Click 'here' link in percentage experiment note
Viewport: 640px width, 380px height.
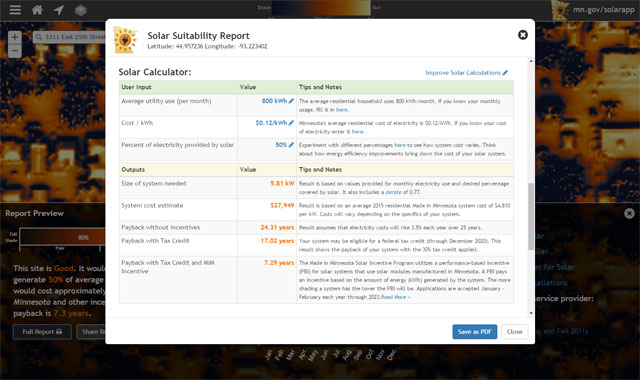[400, 145]
